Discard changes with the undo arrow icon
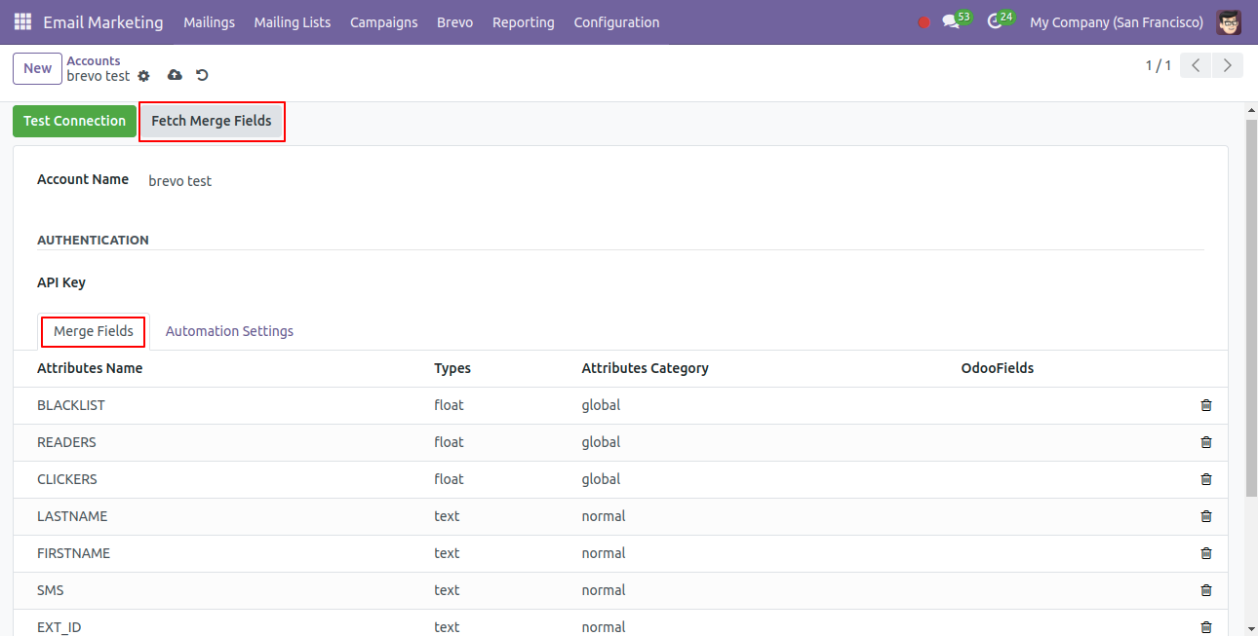 [202, 76]
